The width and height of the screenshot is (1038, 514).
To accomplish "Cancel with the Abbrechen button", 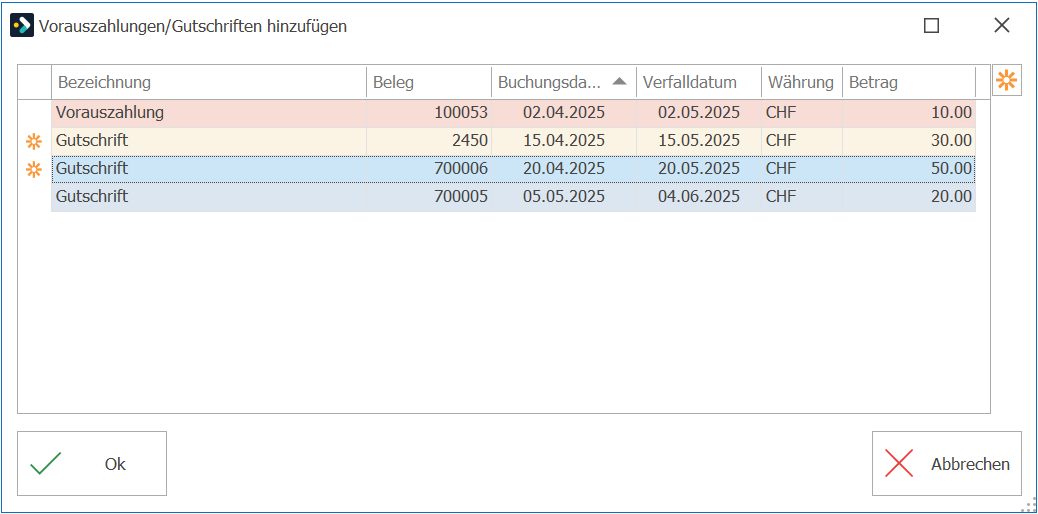I will [x=947, y=464].
